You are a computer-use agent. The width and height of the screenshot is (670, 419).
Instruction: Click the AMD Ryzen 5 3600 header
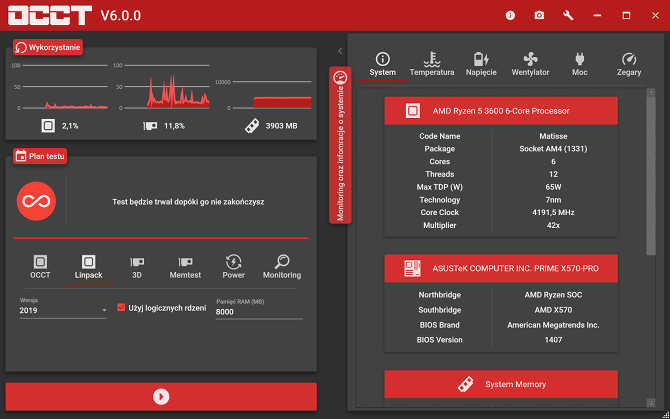[x=501, y=111]
